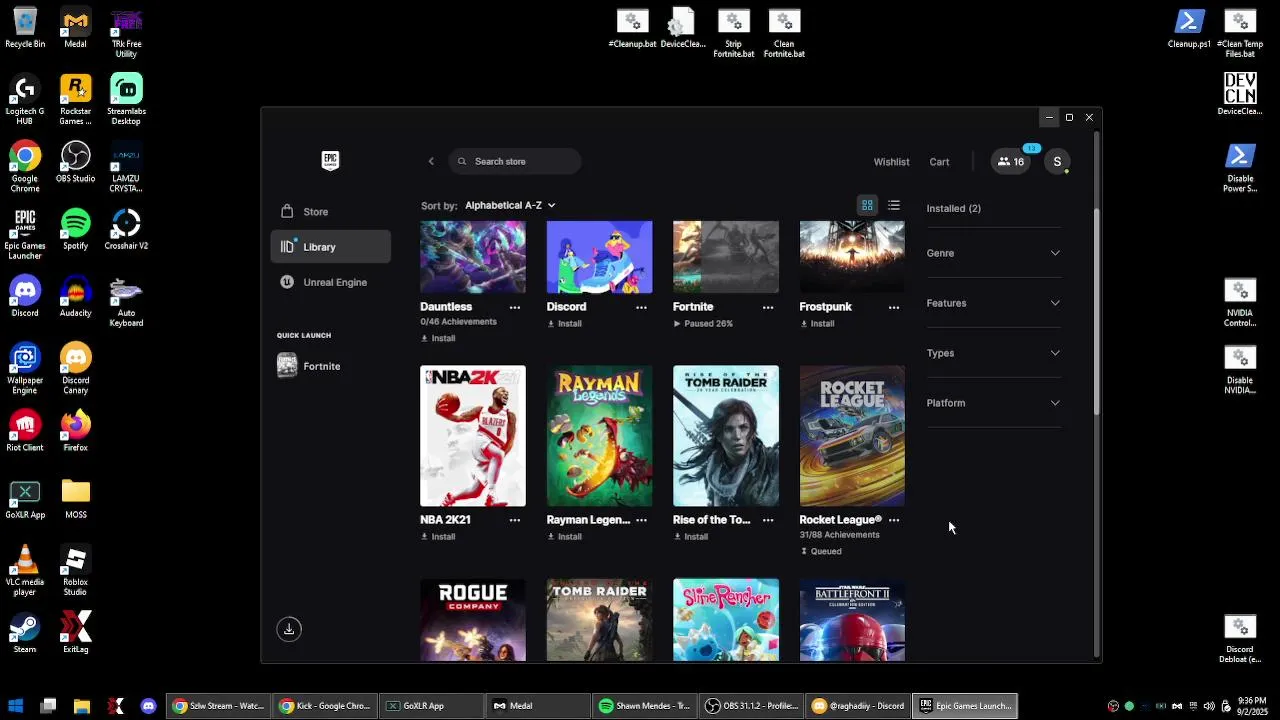Resume Fortnite paused at 26%
1280x720 pixels.
pyautogui.click(x=703, y=324)
